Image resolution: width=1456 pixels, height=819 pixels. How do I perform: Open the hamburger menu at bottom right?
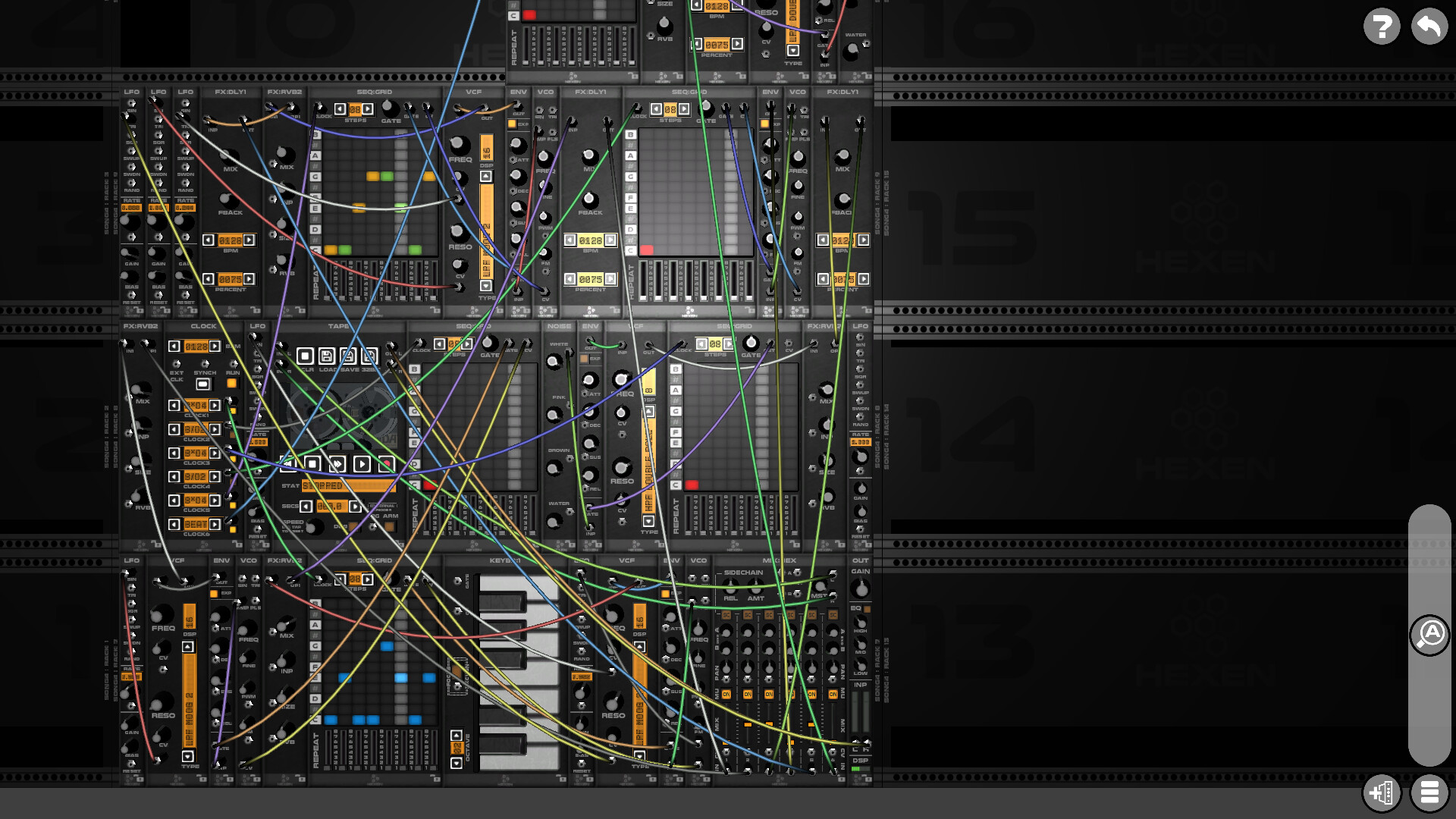coord(1429,793)
